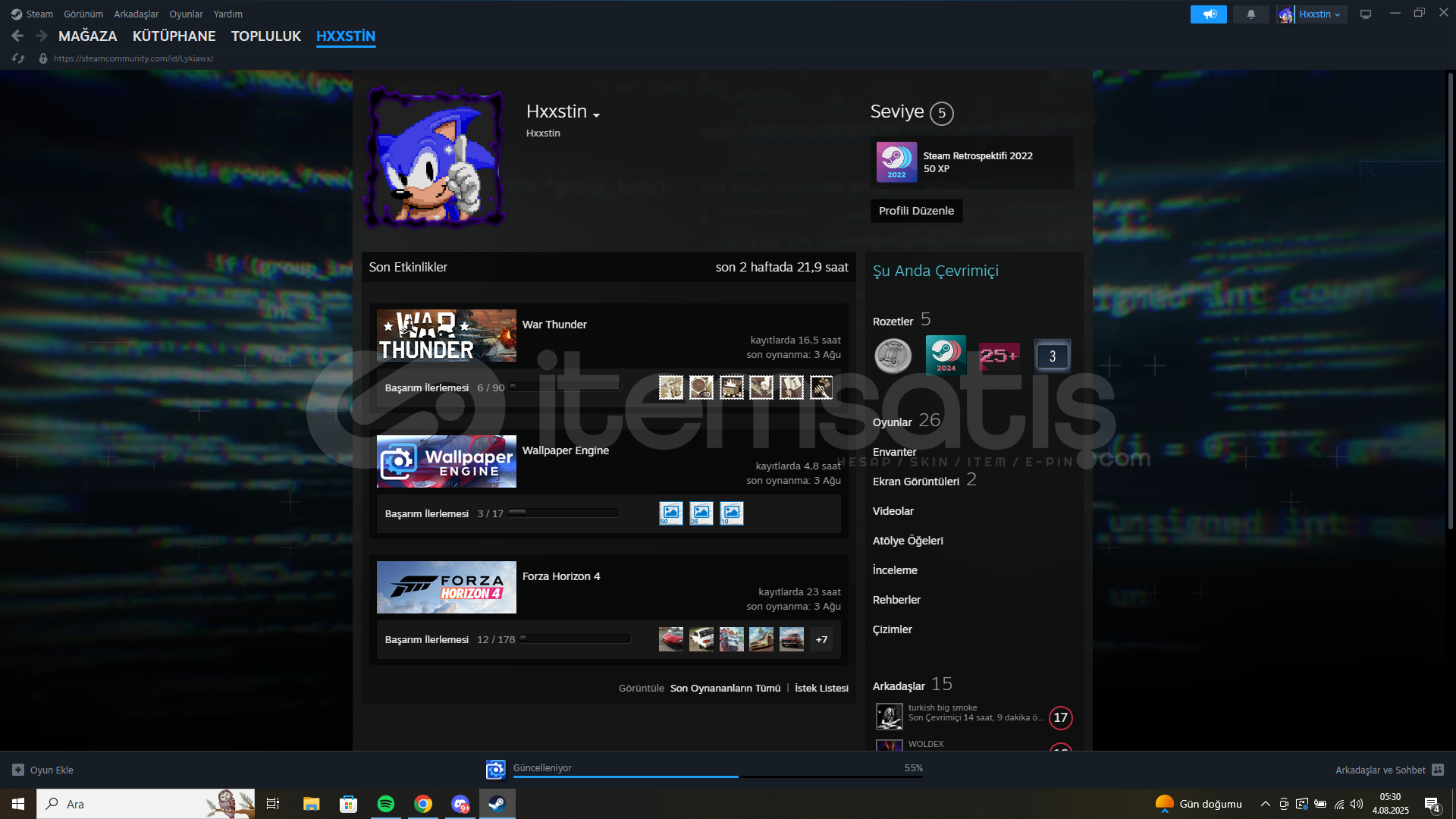The width and height of the screenshot is (1456, 819).
Task: Open the Rozetler section link
Action: click(x=893, y=321)
